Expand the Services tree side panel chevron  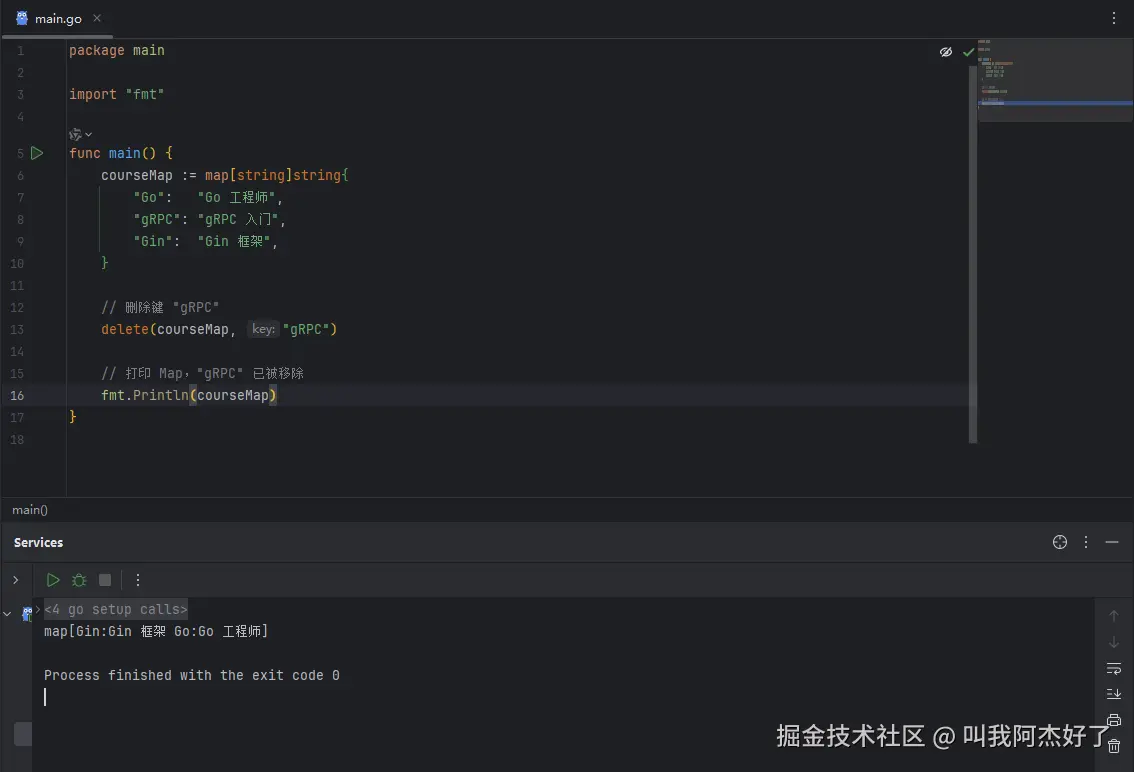(15, 580)
